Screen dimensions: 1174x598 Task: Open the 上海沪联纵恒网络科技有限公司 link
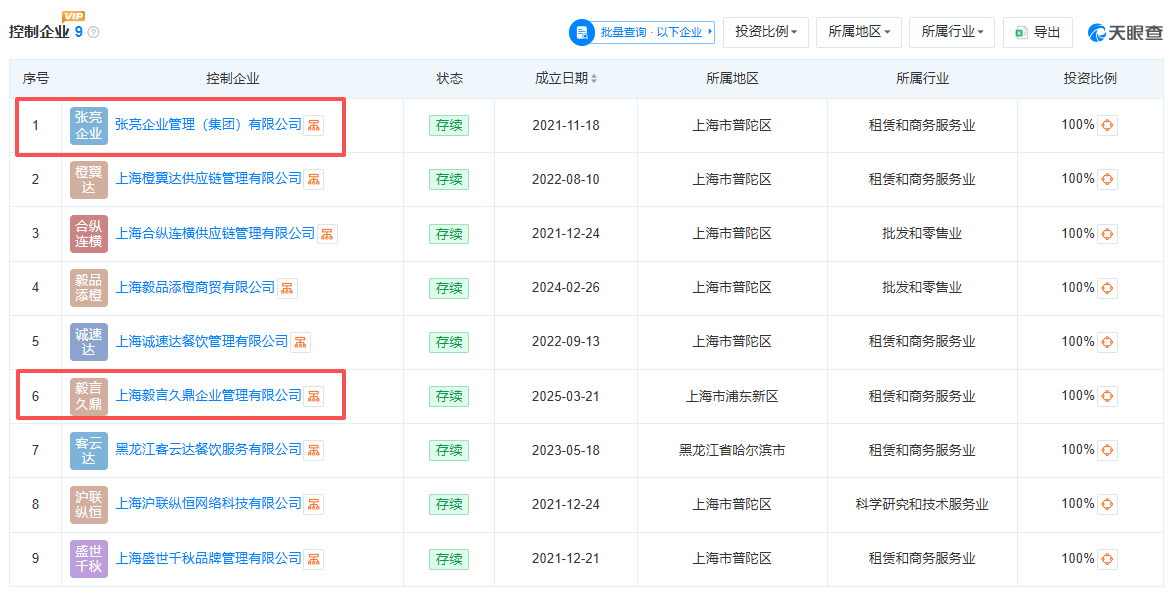208,504
